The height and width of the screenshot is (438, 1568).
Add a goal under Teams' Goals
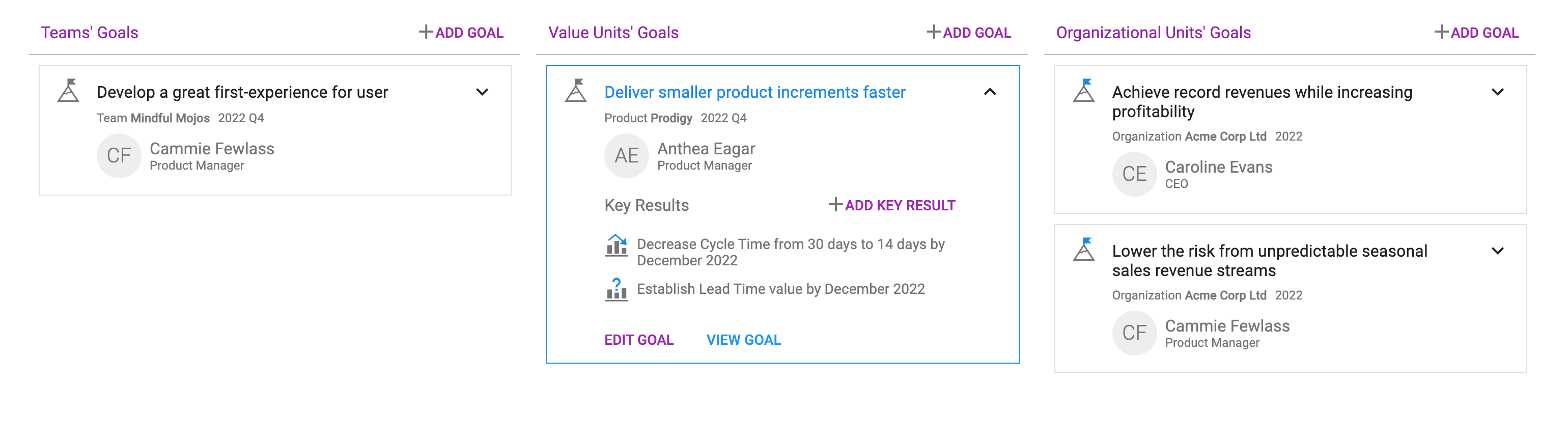[461, 32]
